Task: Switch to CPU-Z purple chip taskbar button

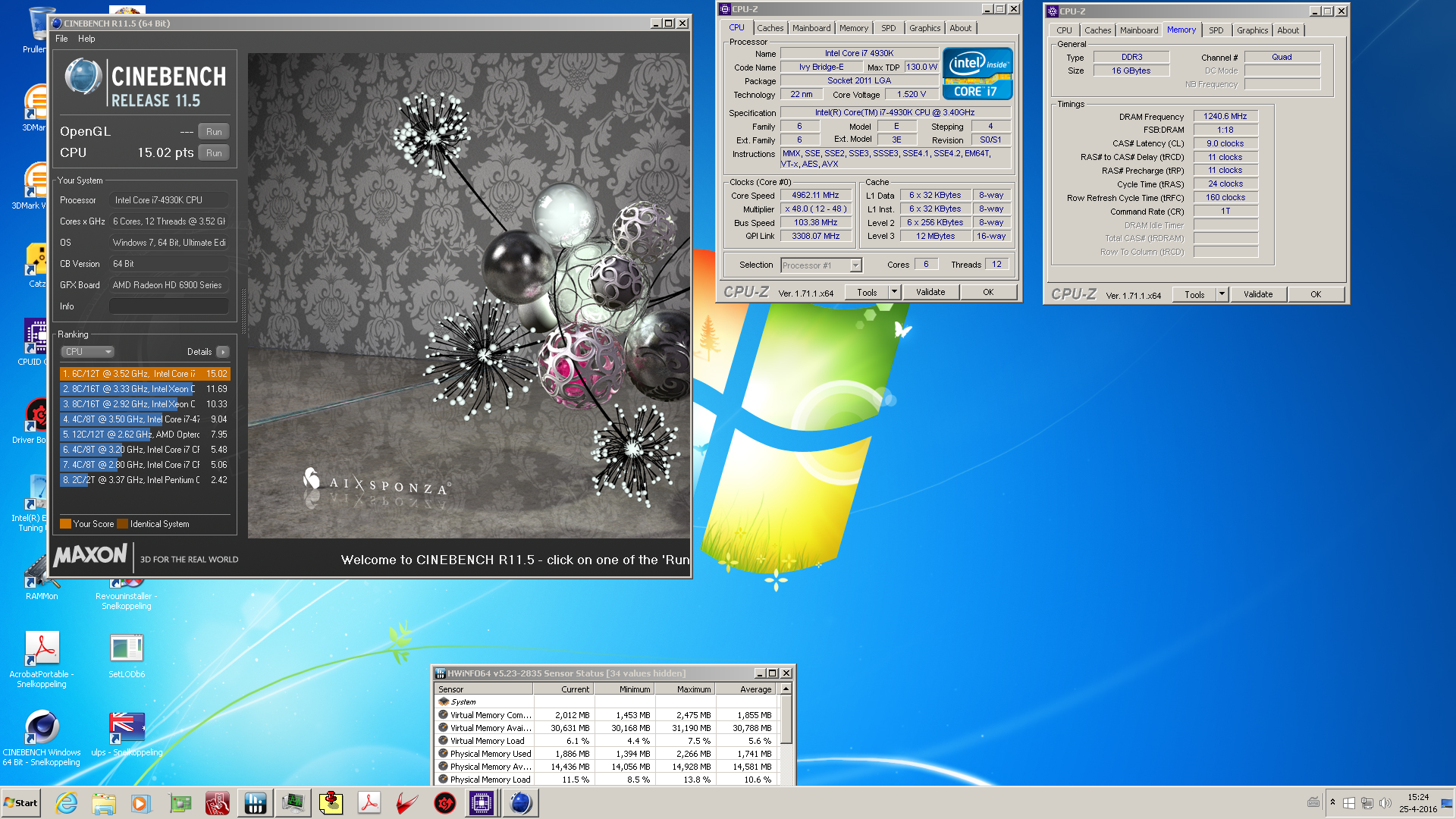Action: coord(482,803)
